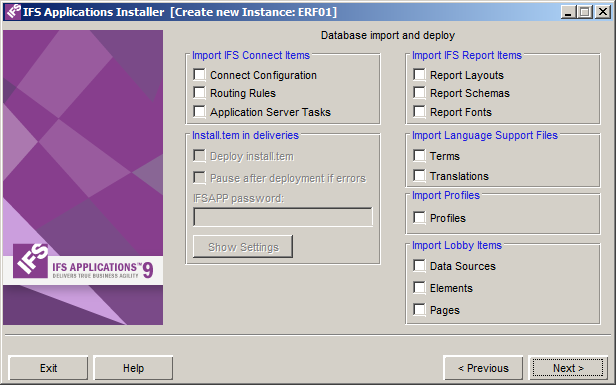Screen dimensions: 616x385
Task: Close the installer window
Action: [x=603, y=12]
